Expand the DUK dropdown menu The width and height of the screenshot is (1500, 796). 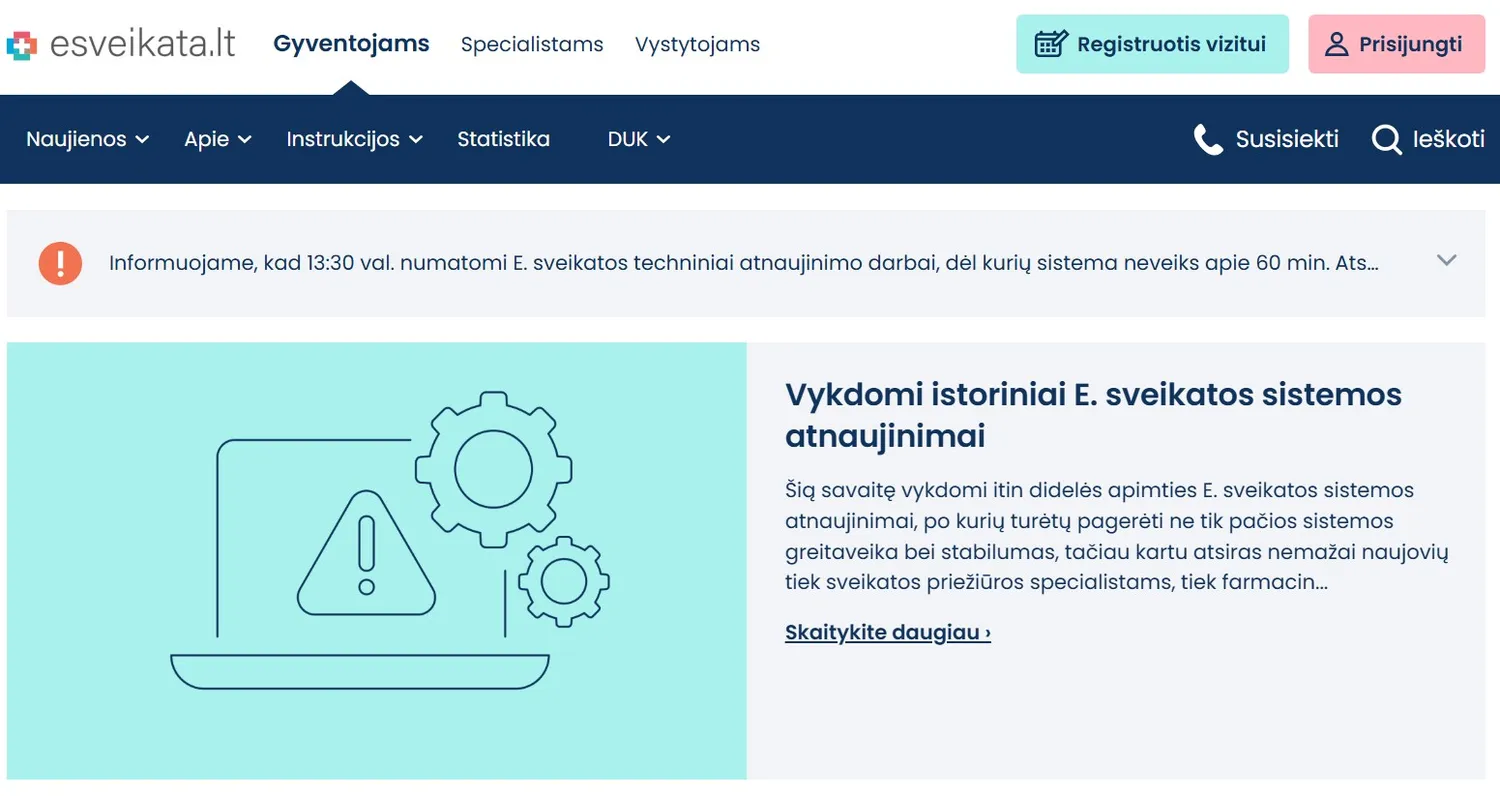[638, 140]
